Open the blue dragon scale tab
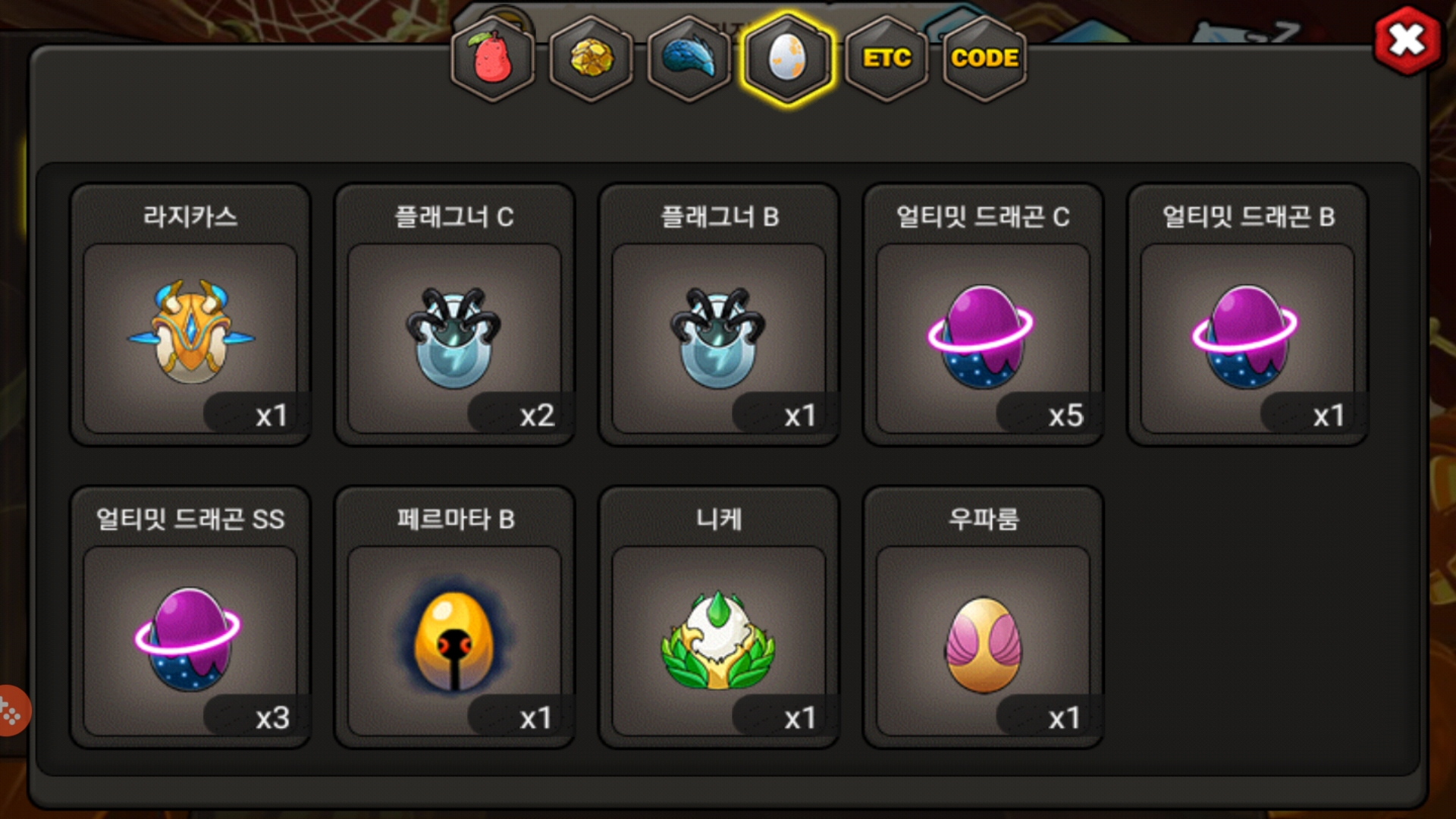The height and width of the screenshot is (819, 1456). (689, 58)
